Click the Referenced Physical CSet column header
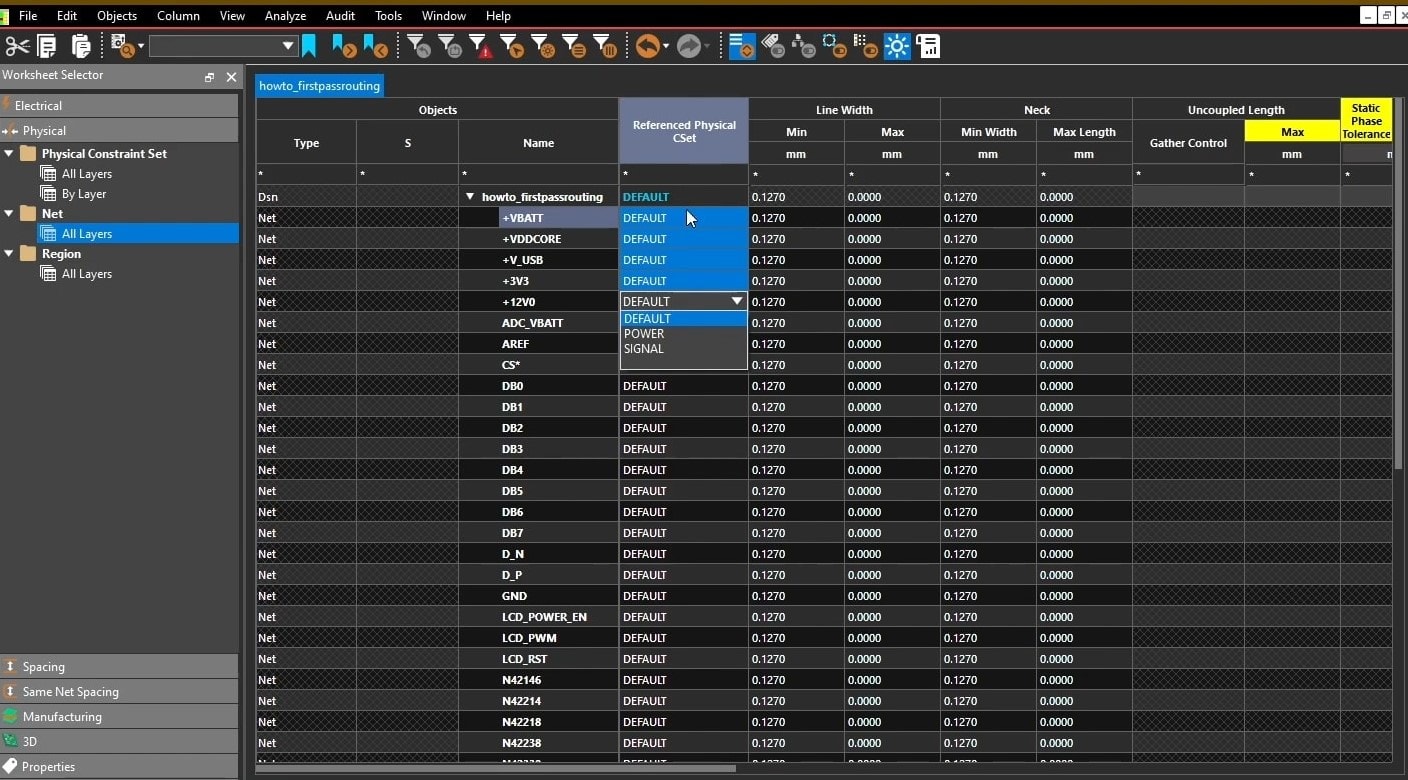1408x780 pixels. click(x=684, y=131)
